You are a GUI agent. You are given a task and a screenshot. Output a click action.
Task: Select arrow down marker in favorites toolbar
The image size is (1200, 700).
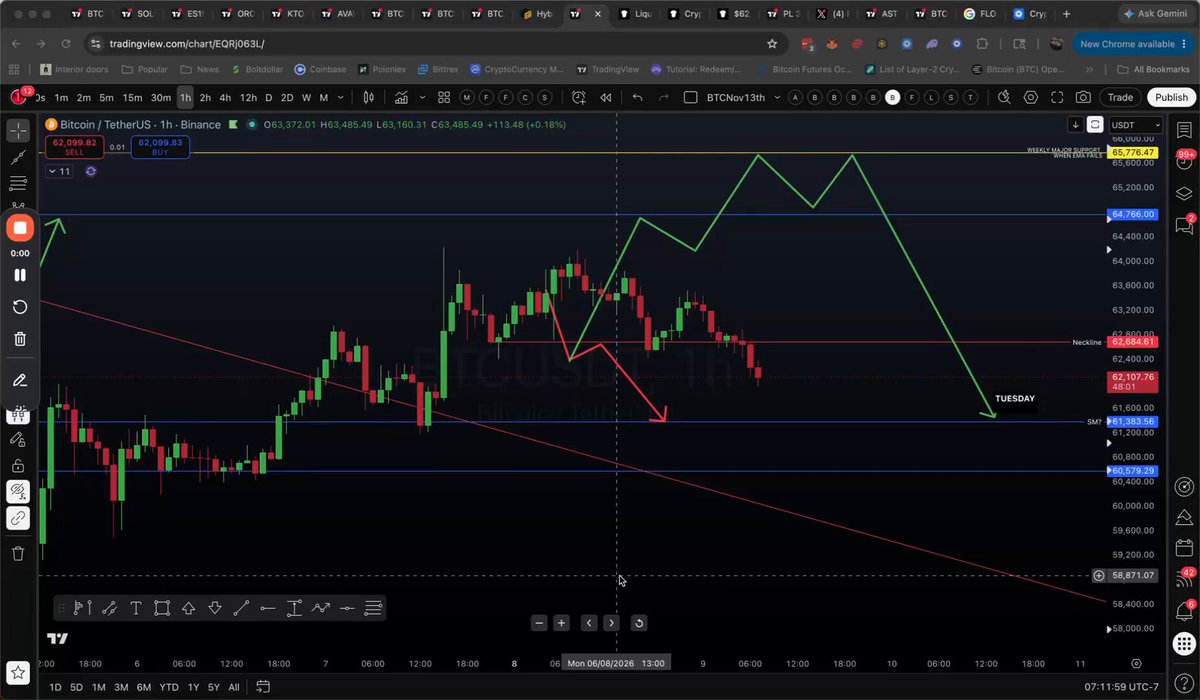(215, 607)
